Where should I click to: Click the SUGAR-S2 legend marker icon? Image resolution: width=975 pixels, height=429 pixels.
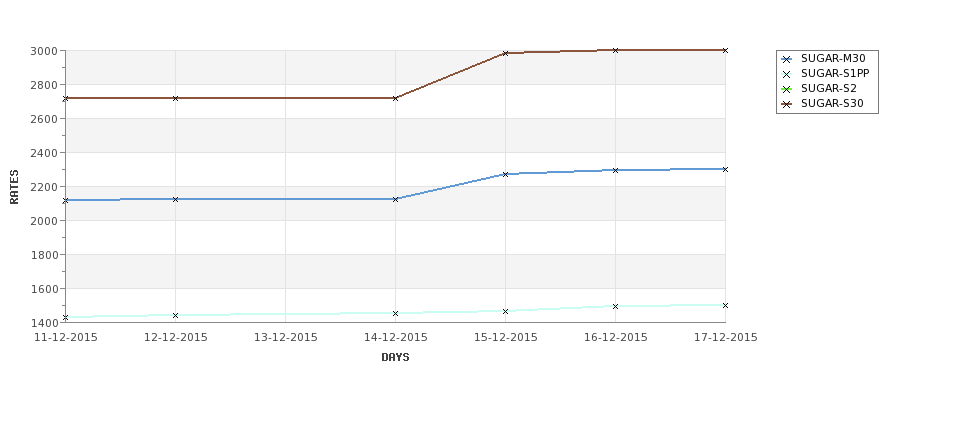point(787,89)
